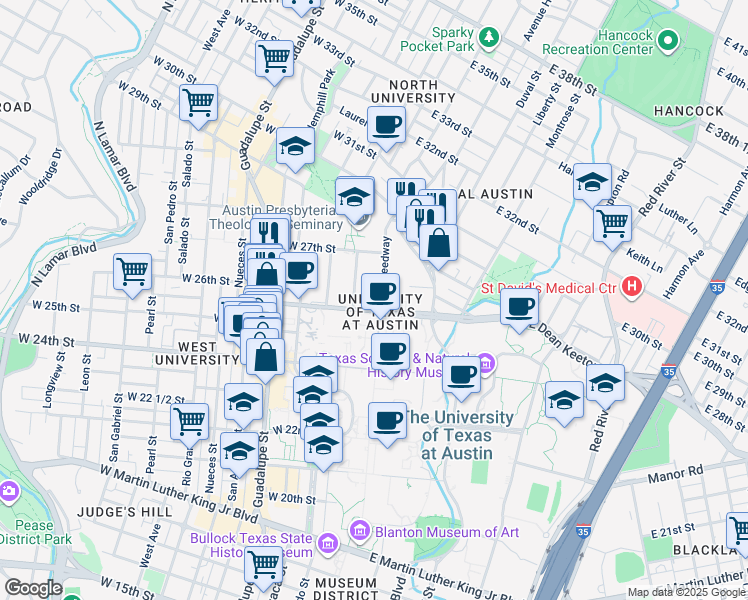Image resolution: width=748 pixels, height=600 pixels.
Task: Click the graduation cap marker near W 31st St
Action: coord(296,146)
